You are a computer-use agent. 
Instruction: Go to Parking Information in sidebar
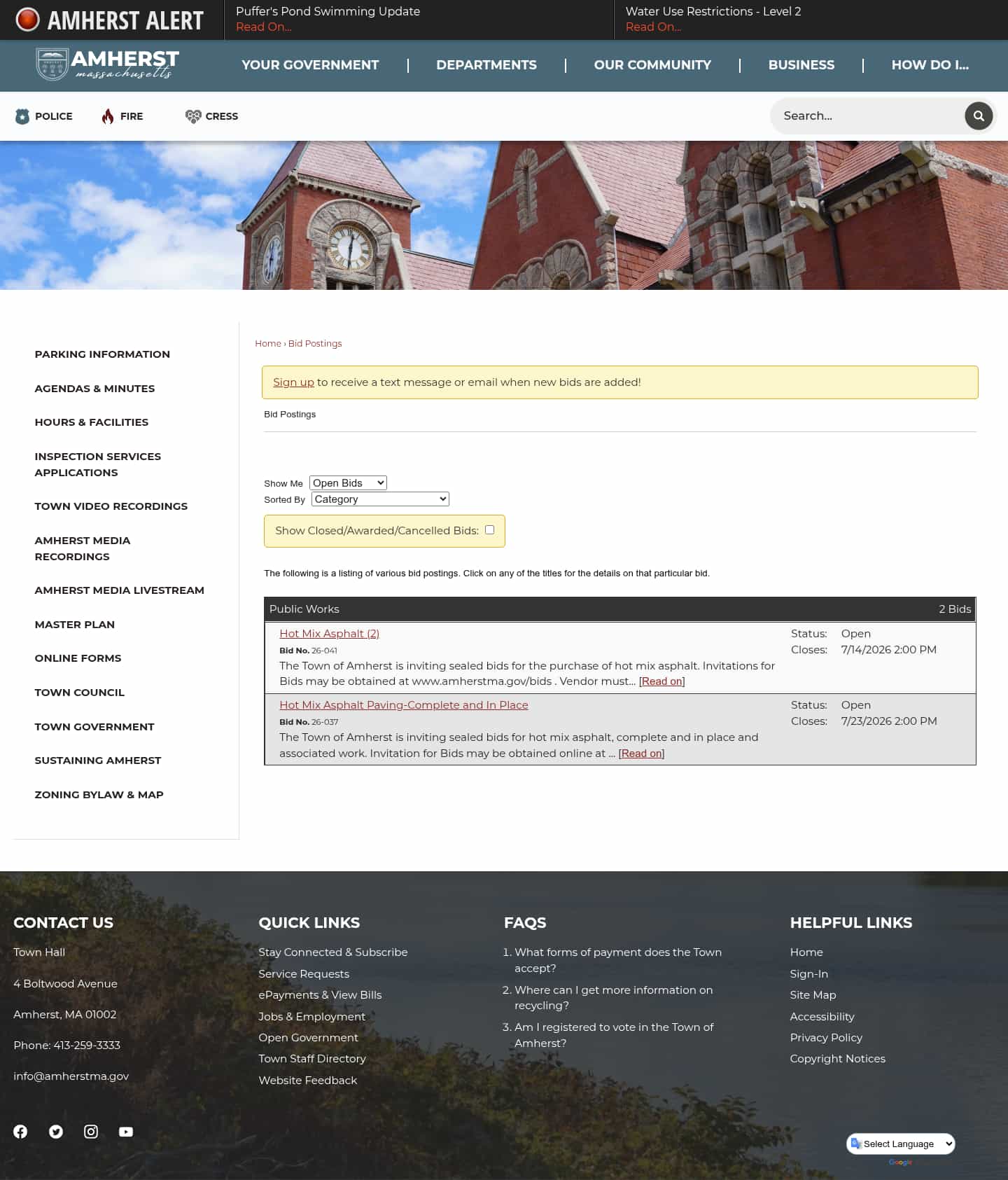point(102,354)
